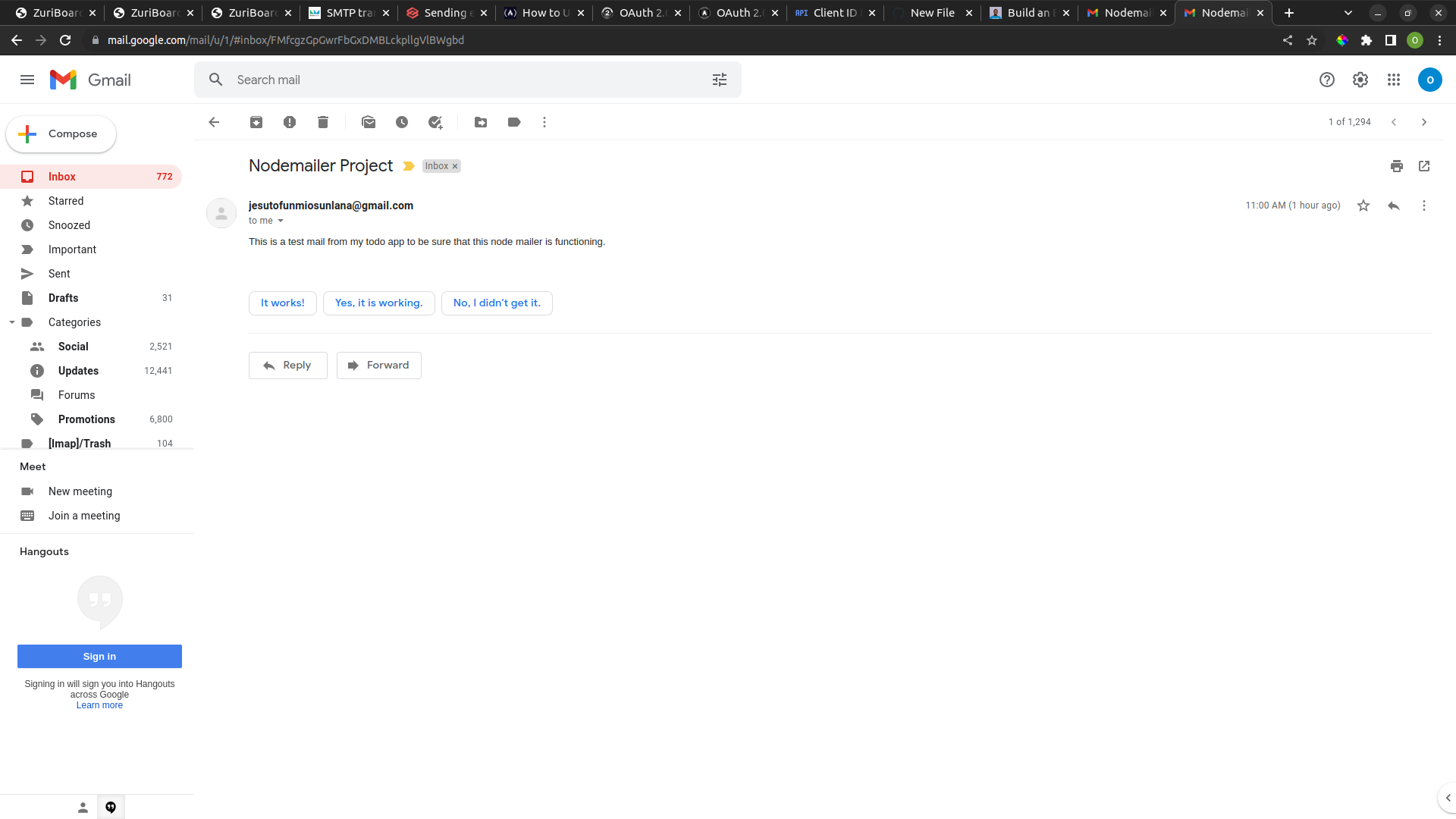Add the email to Tasks
1456x819 pixels.
click(x=435, y=122)
